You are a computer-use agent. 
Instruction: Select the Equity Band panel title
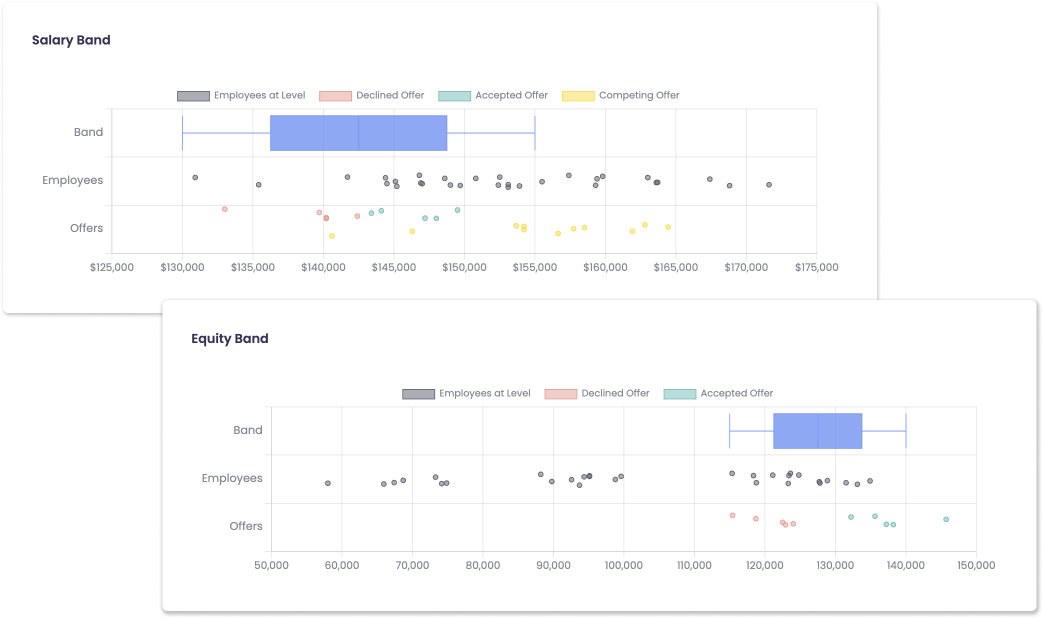click(230, 338)
